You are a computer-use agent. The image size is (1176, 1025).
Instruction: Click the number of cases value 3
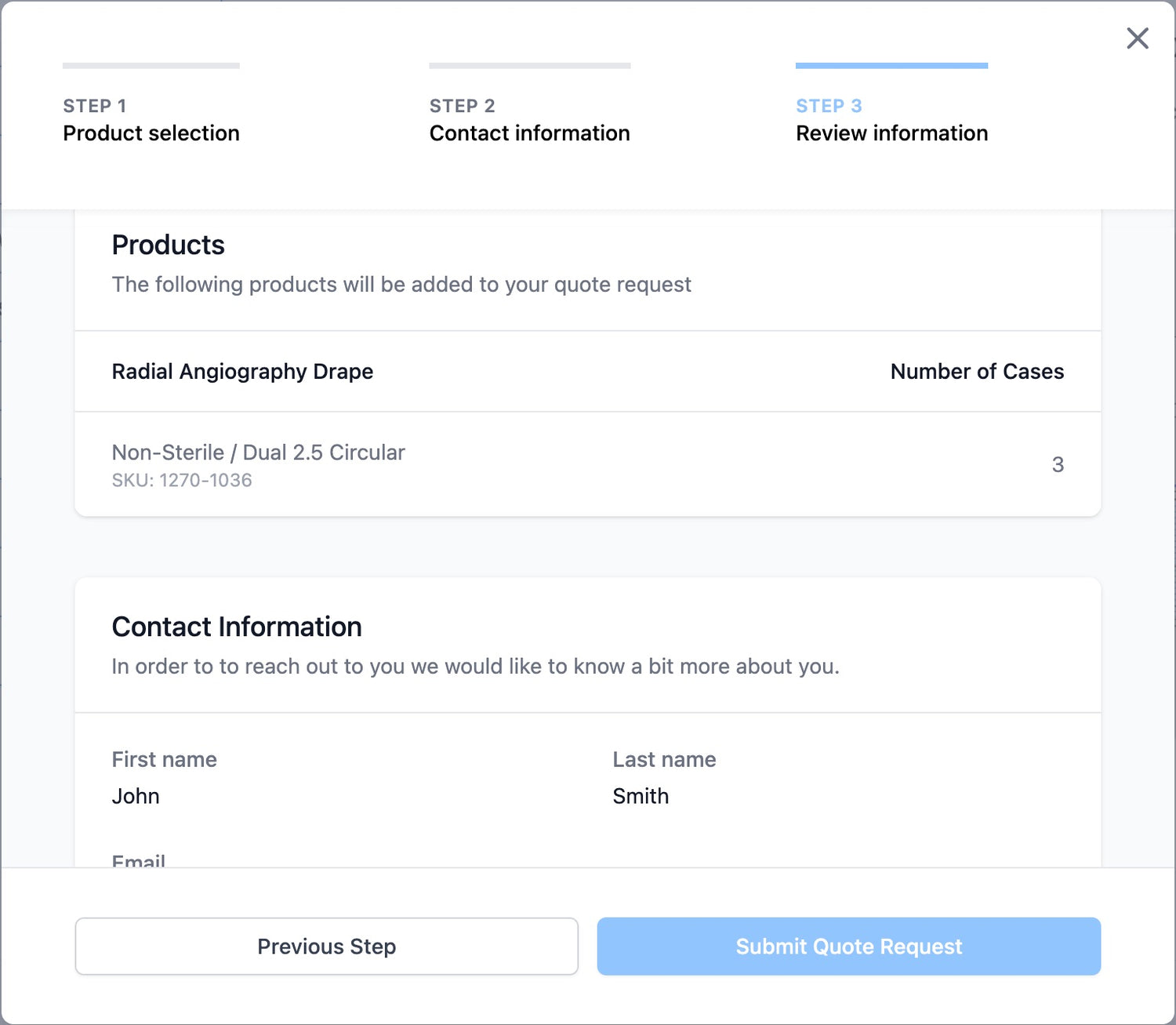click(x=1058, y=465)
